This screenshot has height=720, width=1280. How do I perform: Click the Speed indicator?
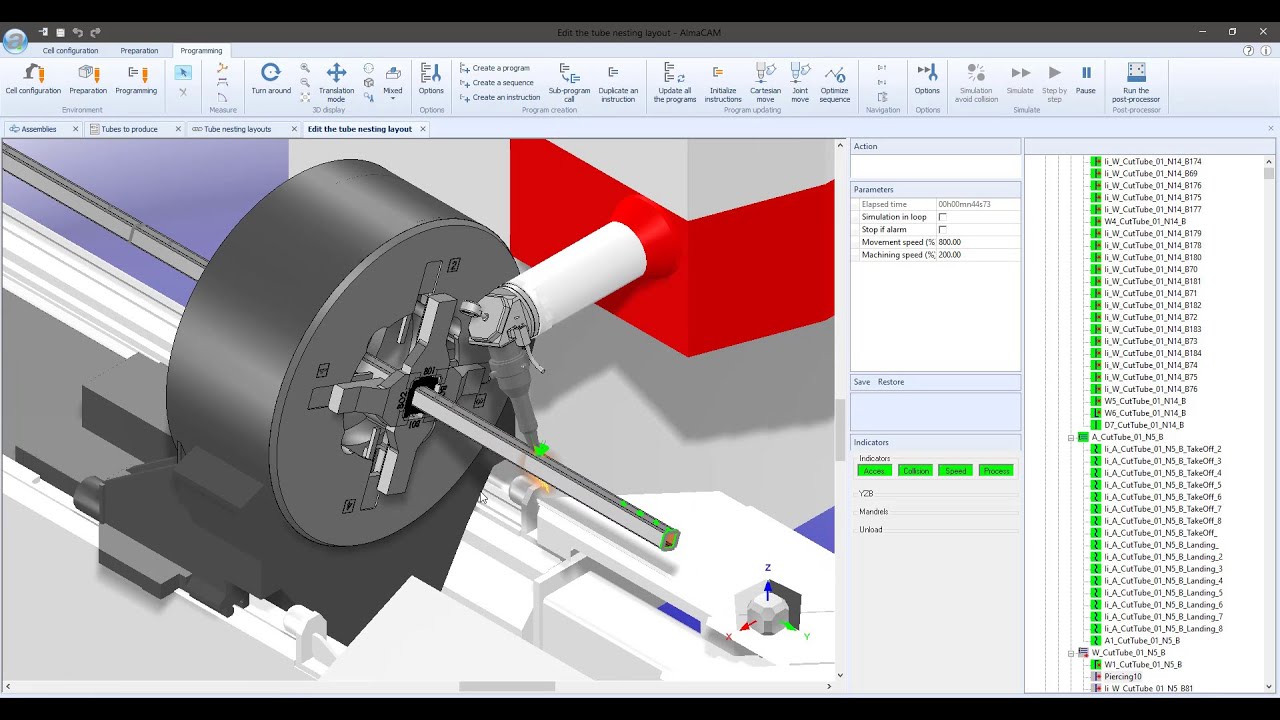point(956,471)
